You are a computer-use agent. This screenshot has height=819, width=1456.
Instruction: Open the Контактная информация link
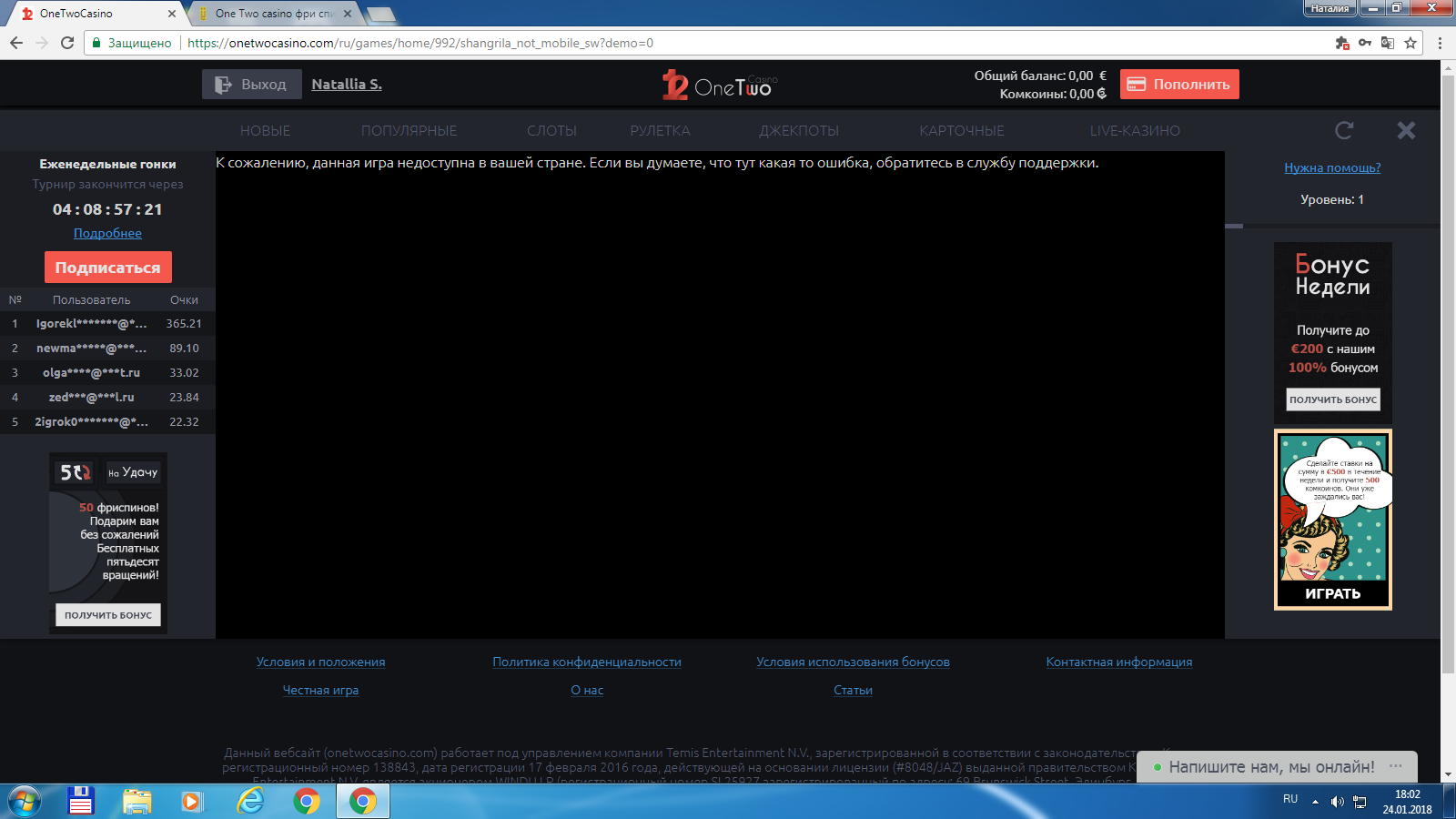tap(1119, 662)
